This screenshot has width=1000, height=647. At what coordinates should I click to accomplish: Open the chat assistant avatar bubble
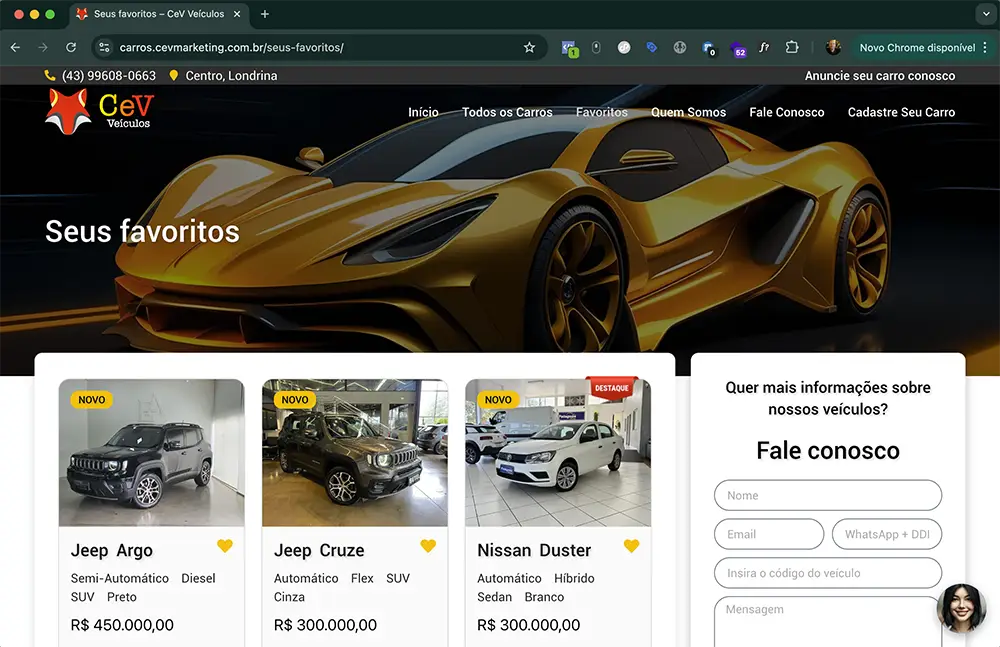click(961, 608)
